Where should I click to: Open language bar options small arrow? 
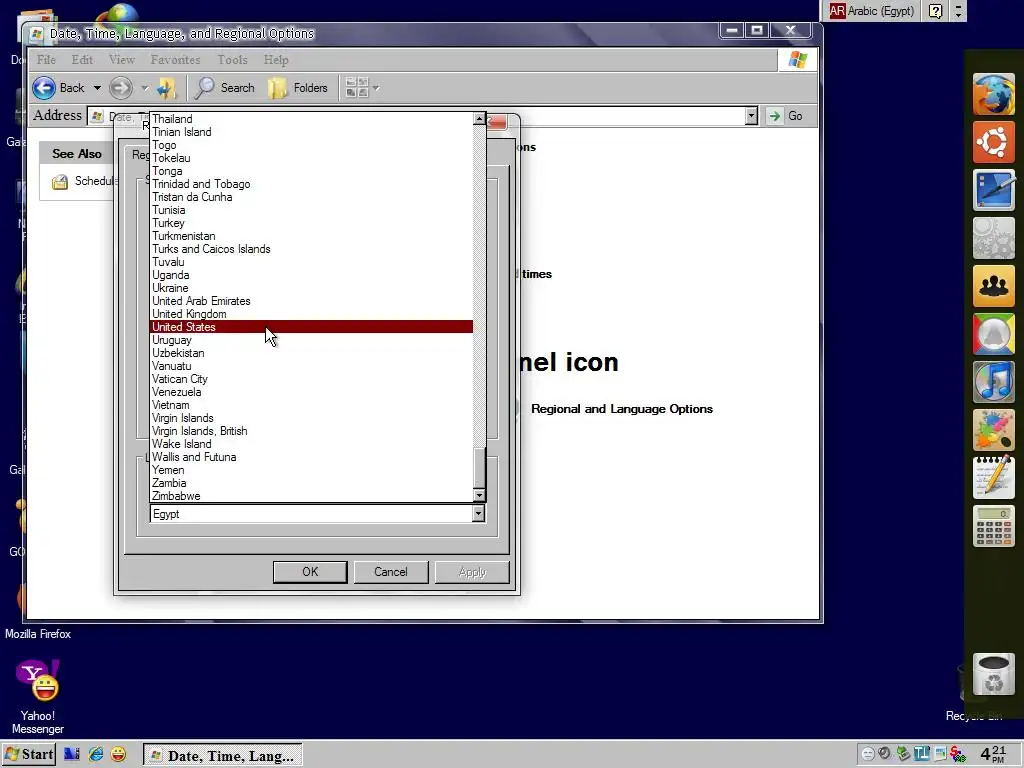[x=958, y=15]
